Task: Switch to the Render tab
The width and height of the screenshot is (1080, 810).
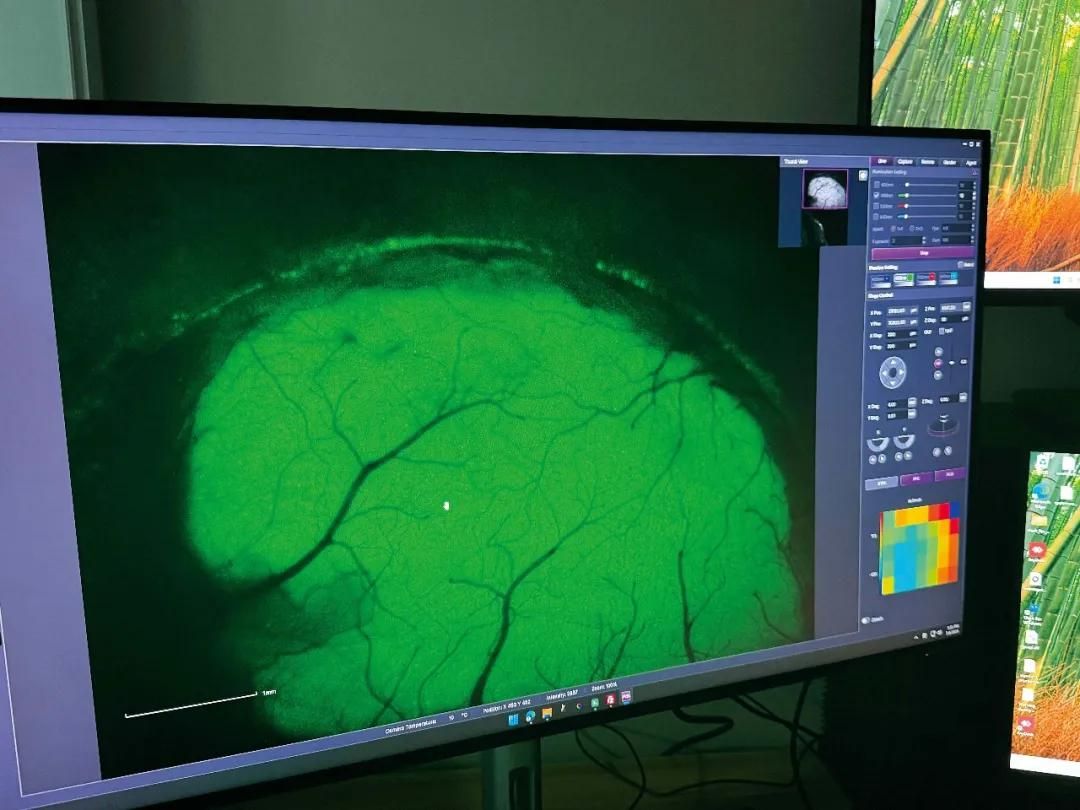Action: (949, 163)
